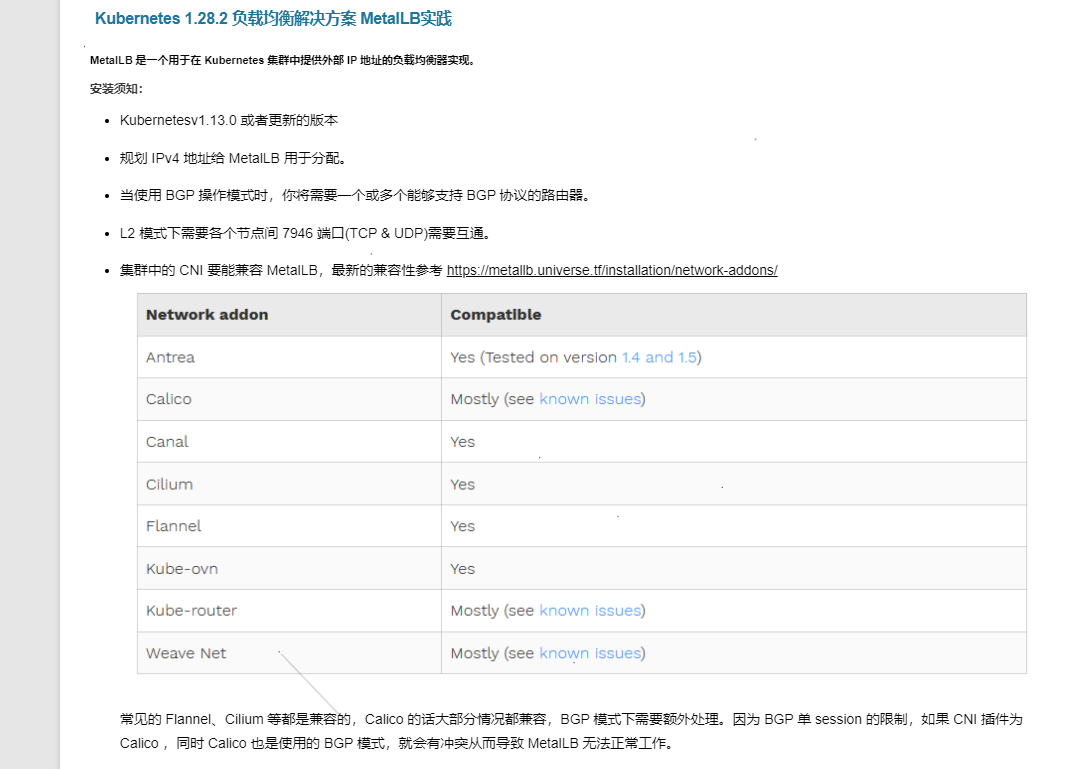Click the bullet about planning IPv4 addresses
Viewport: 1078px width, 769px height.
click(234, 158)
